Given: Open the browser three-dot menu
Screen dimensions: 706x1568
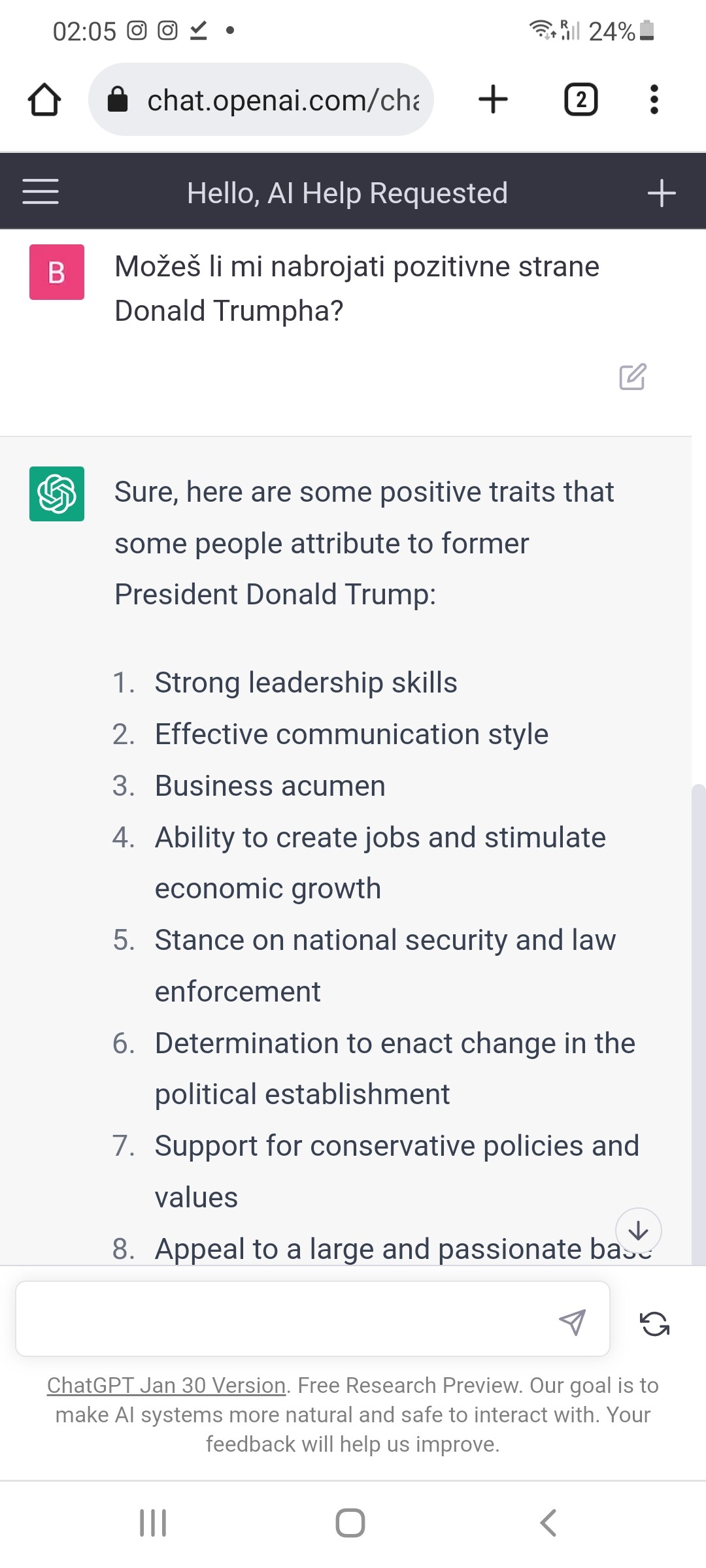Looking at the screenshot, I should click(654, 100).
